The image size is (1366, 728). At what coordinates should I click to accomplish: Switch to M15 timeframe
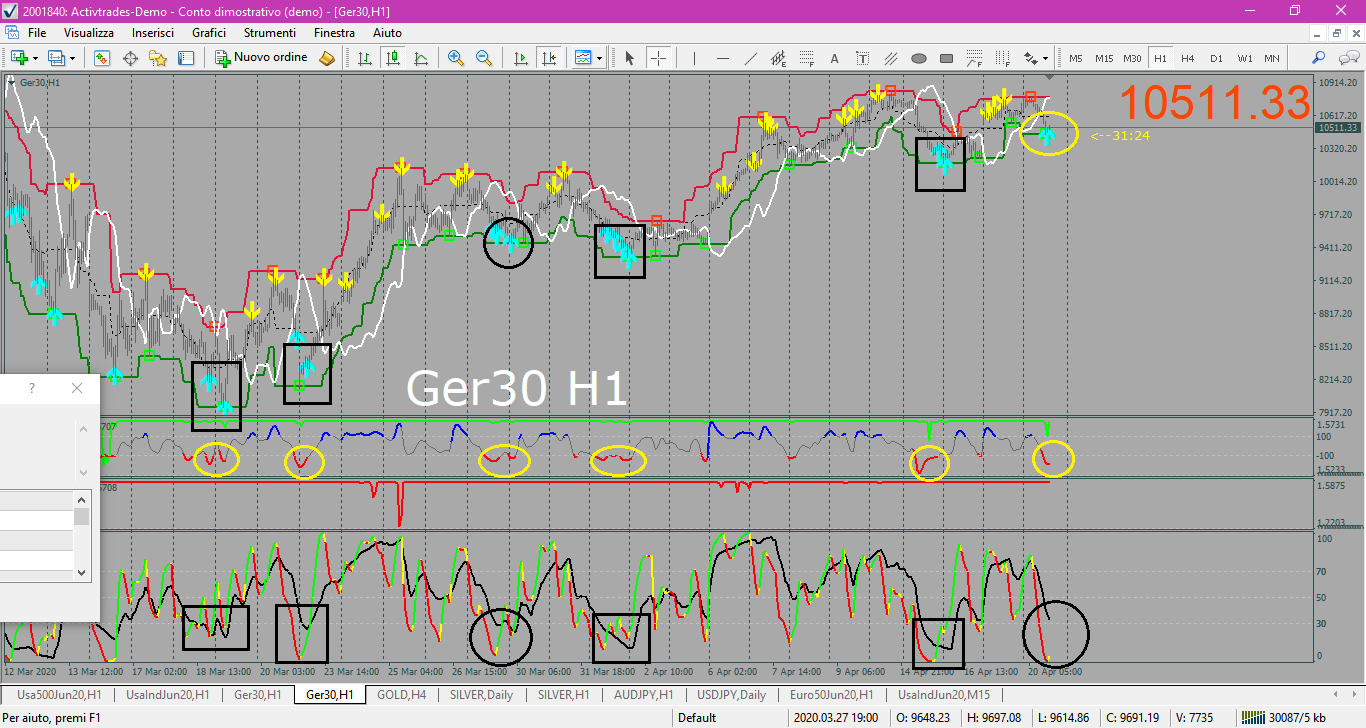[1104, 58]
